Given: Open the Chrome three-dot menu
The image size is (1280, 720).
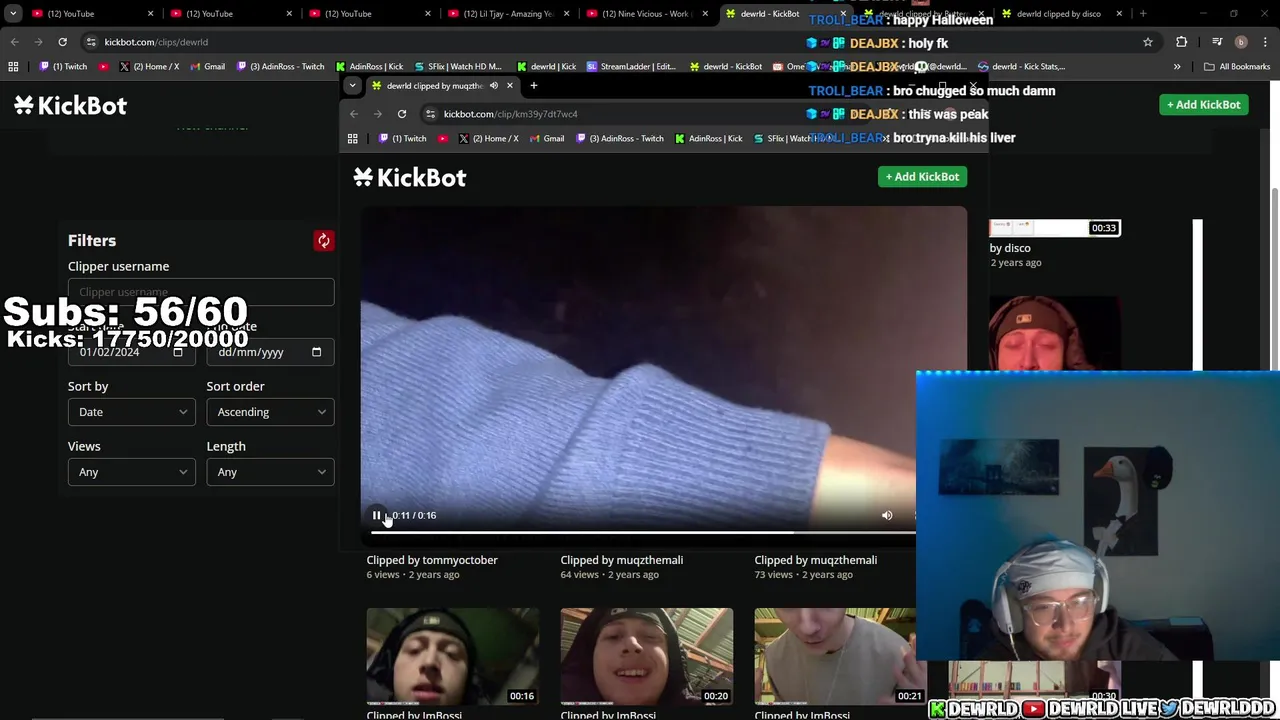Looking at the screenshot, I should point(1264,42).
